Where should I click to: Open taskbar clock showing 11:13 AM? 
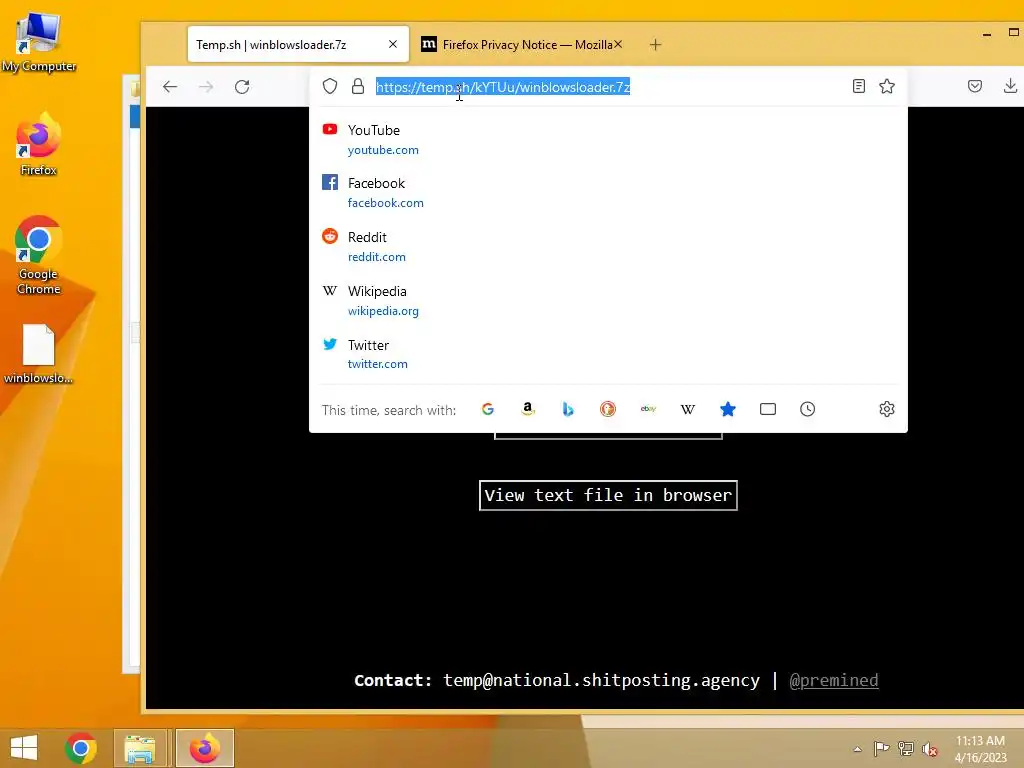tap(980, 749)
